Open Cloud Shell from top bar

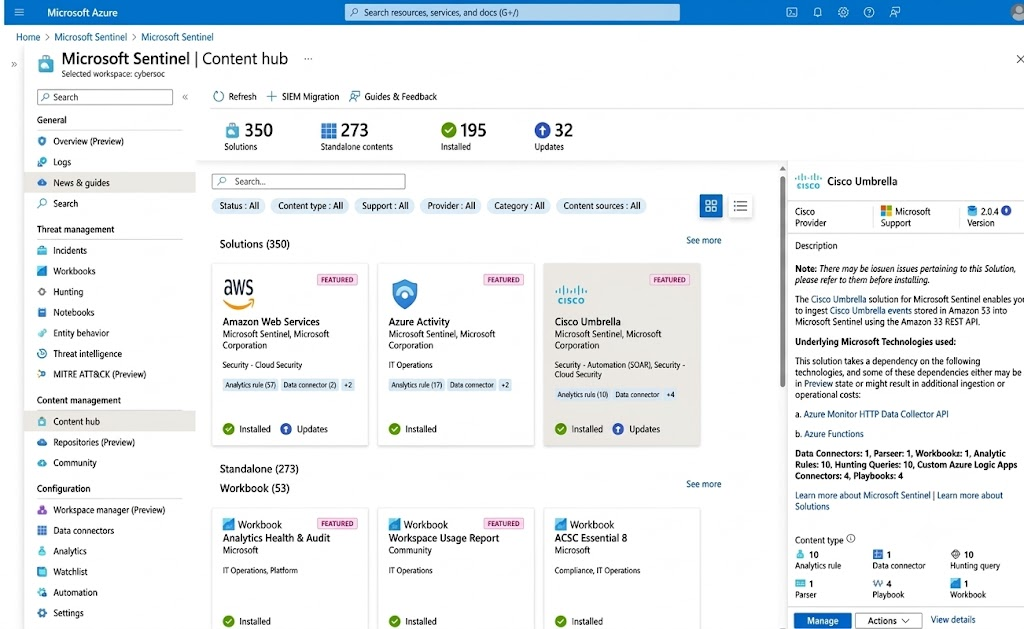[x=792, y=12]
